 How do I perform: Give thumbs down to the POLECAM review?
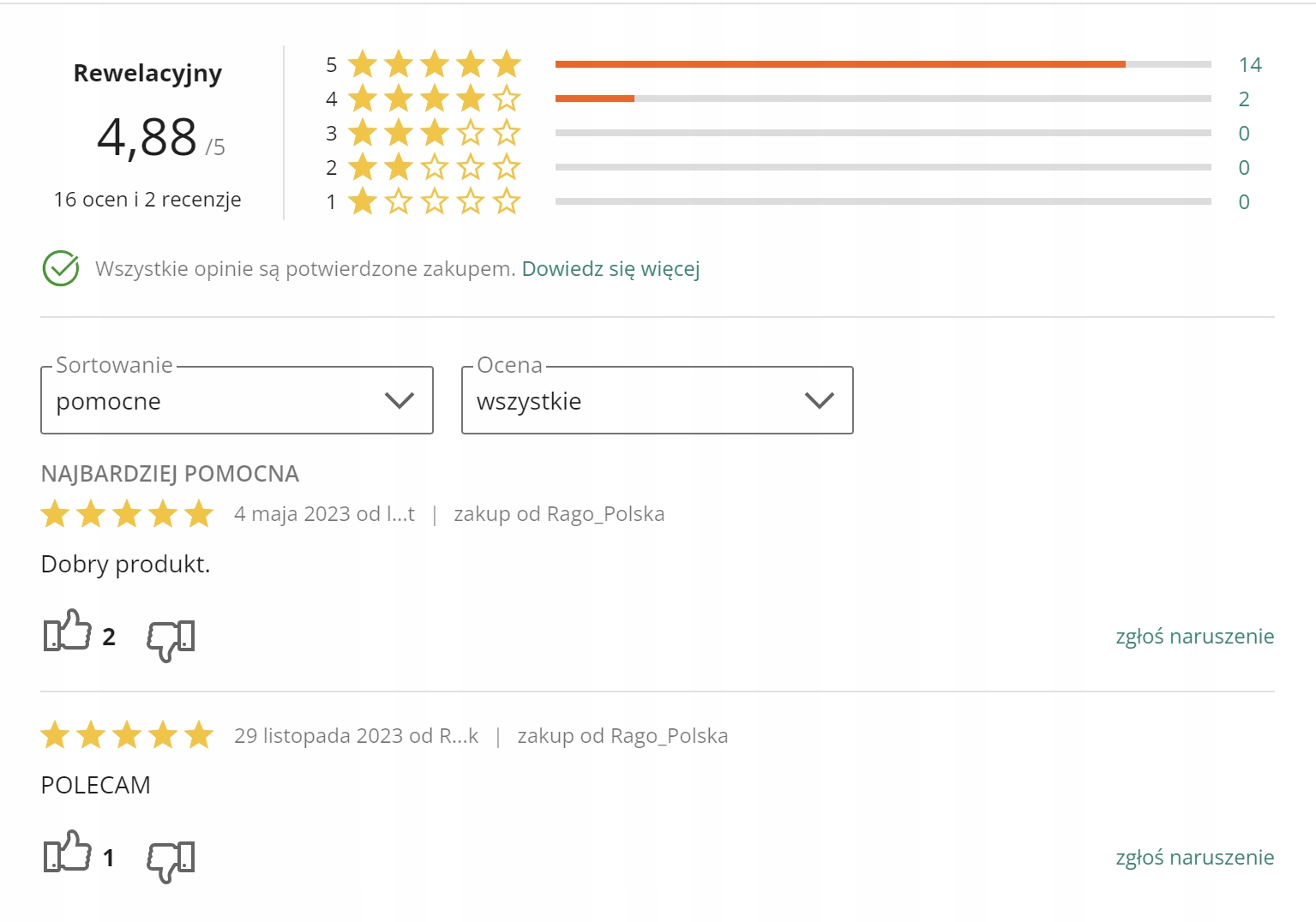point(171,860)
